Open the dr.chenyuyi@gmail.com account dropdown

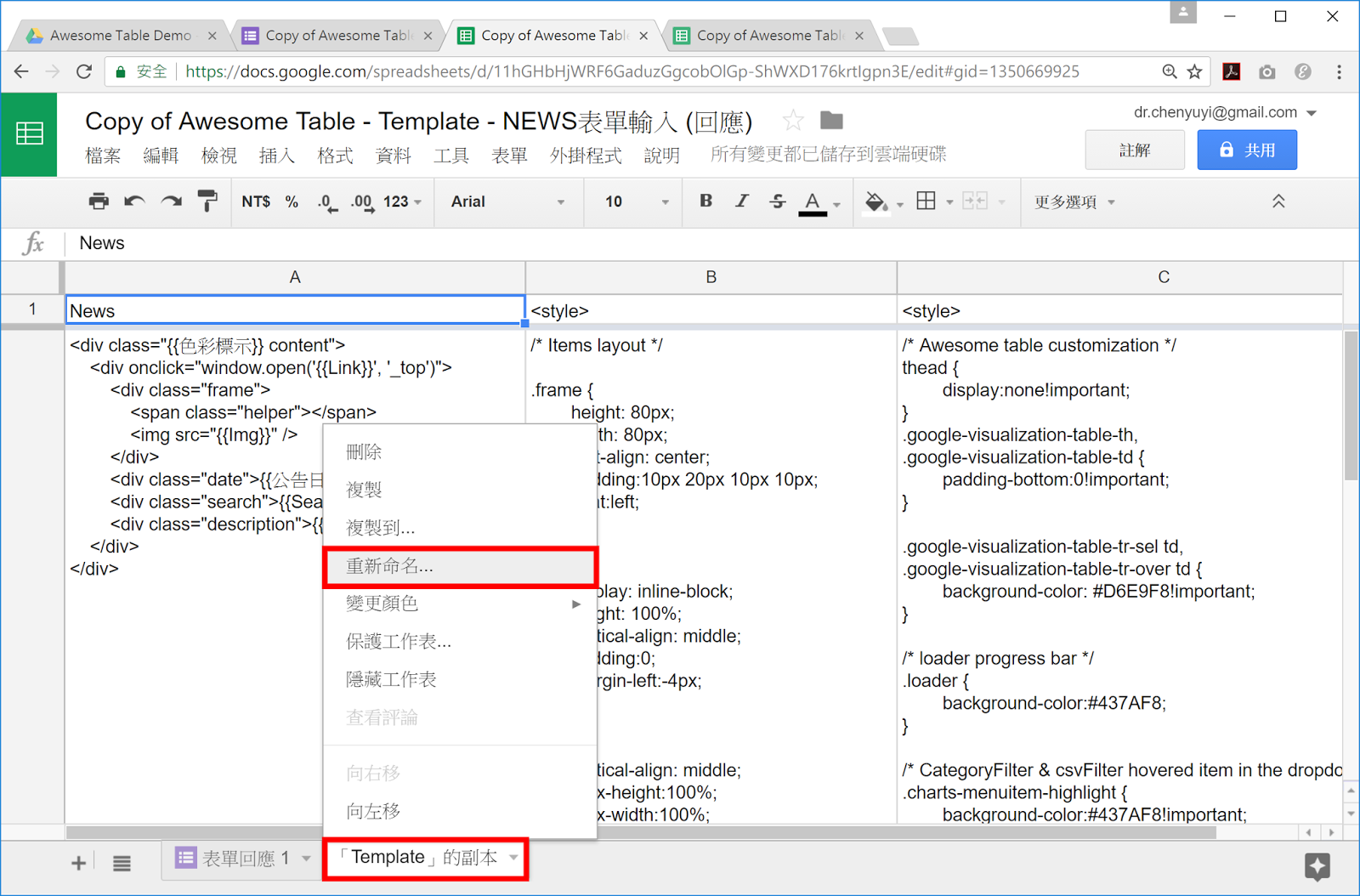[x=1225, y=112]
